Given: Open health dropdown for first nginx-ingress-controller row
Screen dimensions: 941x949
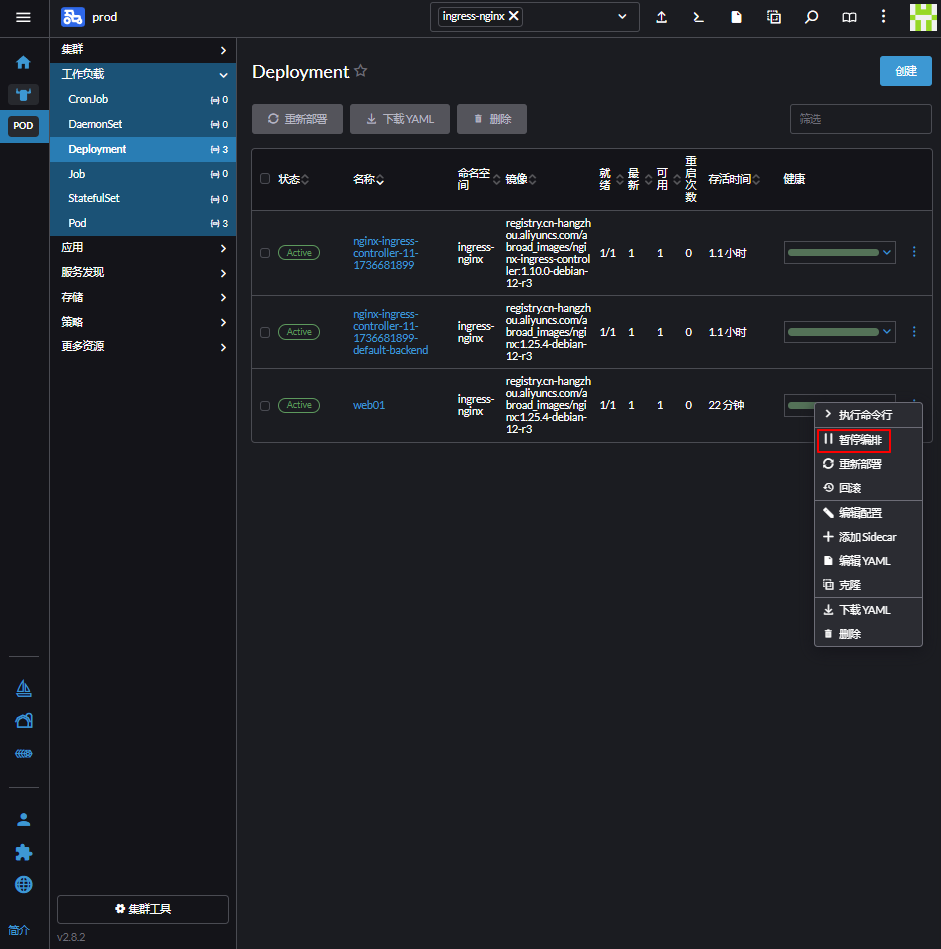Looking at the screenshot, I should [x=887, y=252].
